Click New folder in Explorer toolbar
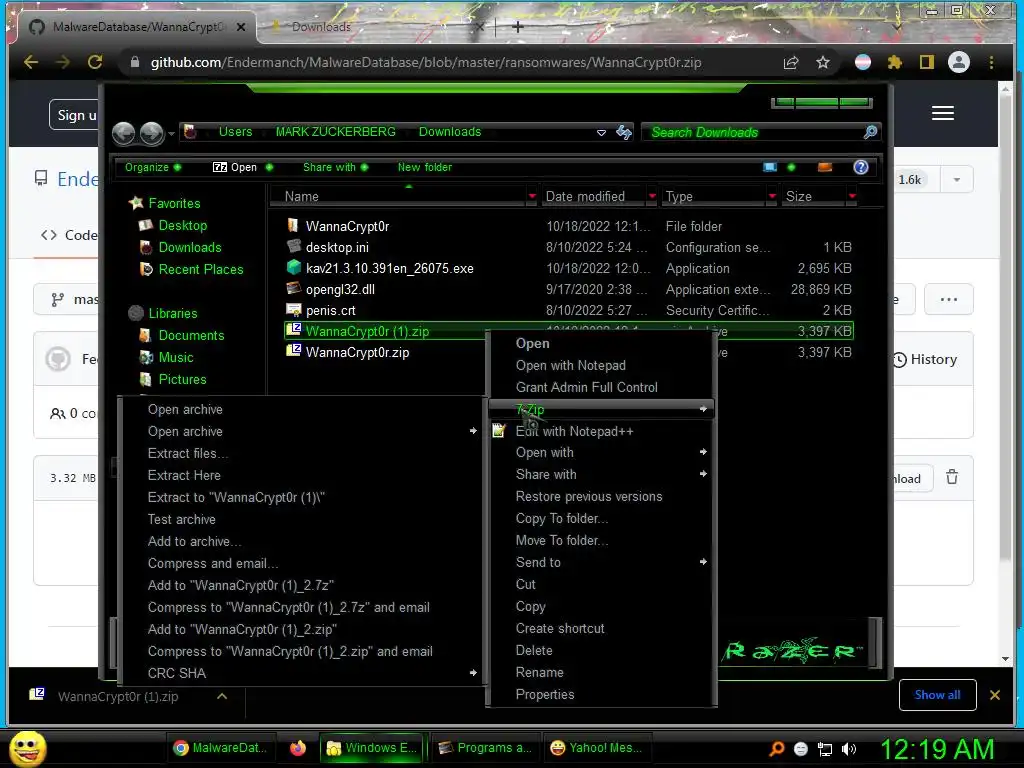Image resolution: width=1024 pixels, height=768 pixels. [424, 167]
